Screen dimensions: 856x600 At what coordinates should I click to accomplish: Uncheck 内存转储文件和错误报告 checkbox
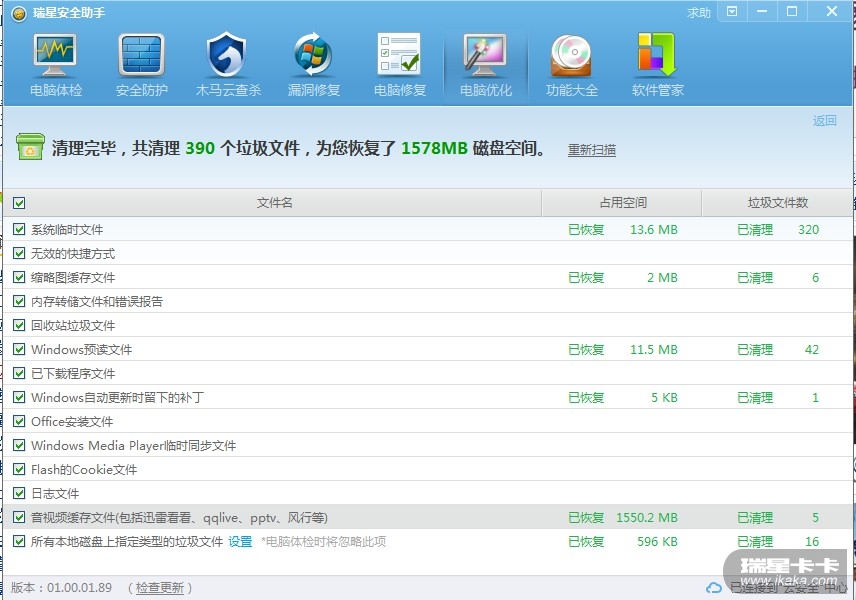coord(19,301)
